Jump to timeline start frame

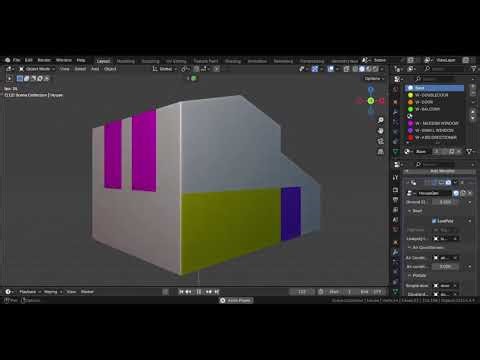181,292
